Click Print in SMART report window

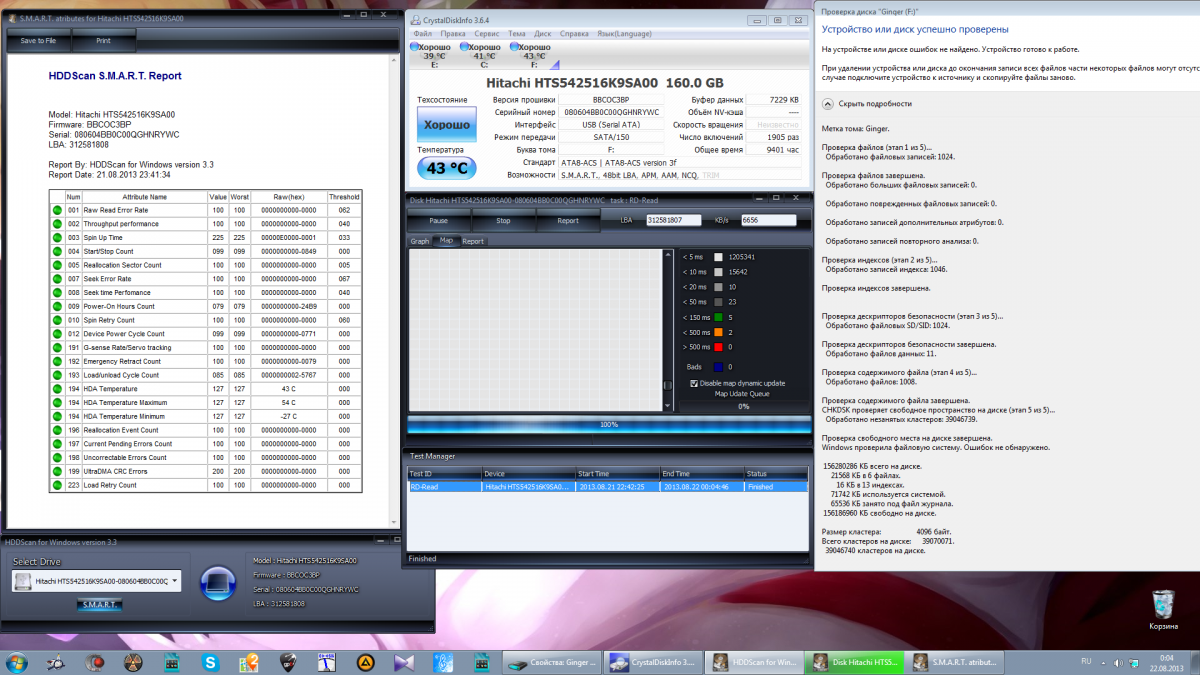[x=103, y=41]
